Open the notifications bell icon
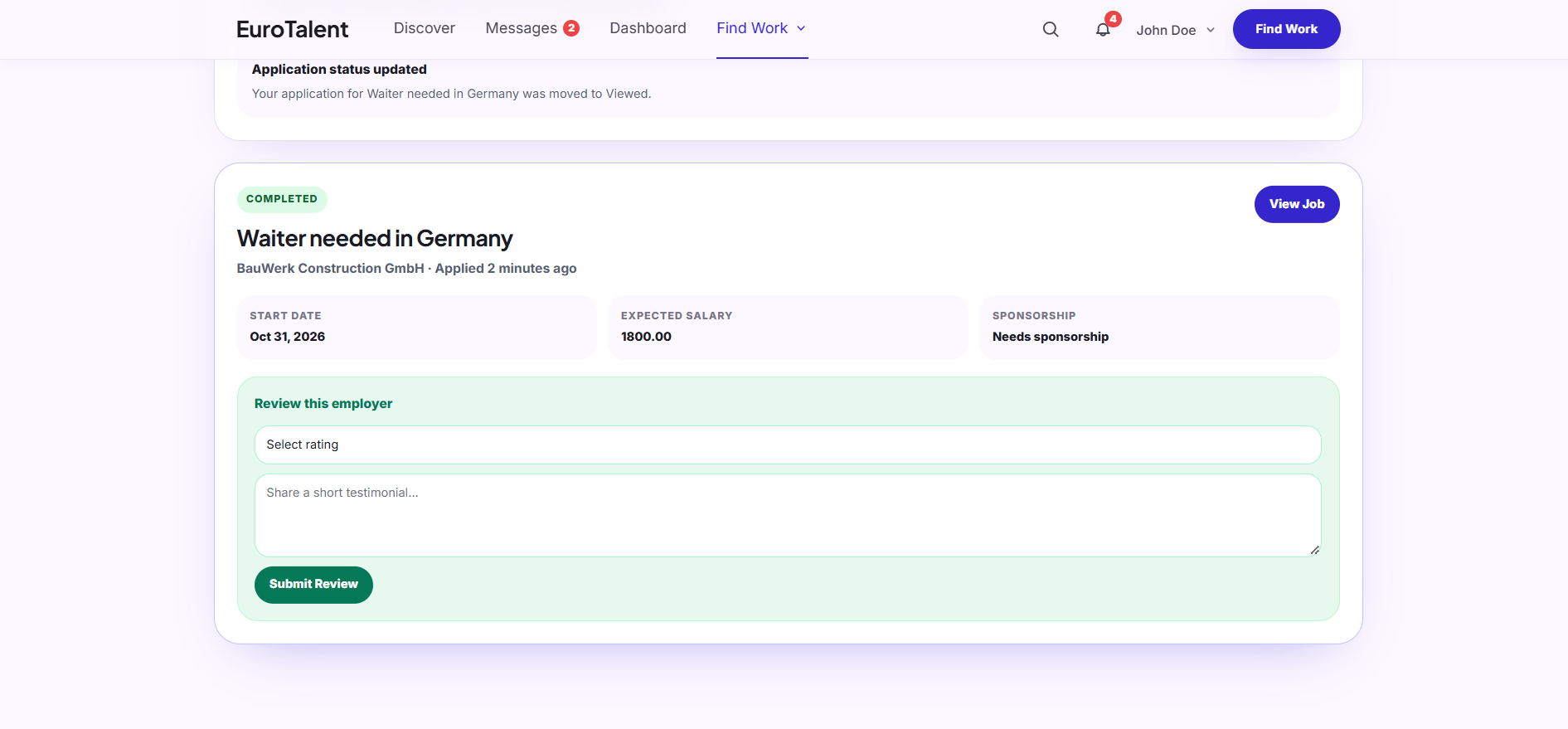Screen dimensions: 1568x729 click(x=1103, y=30)
